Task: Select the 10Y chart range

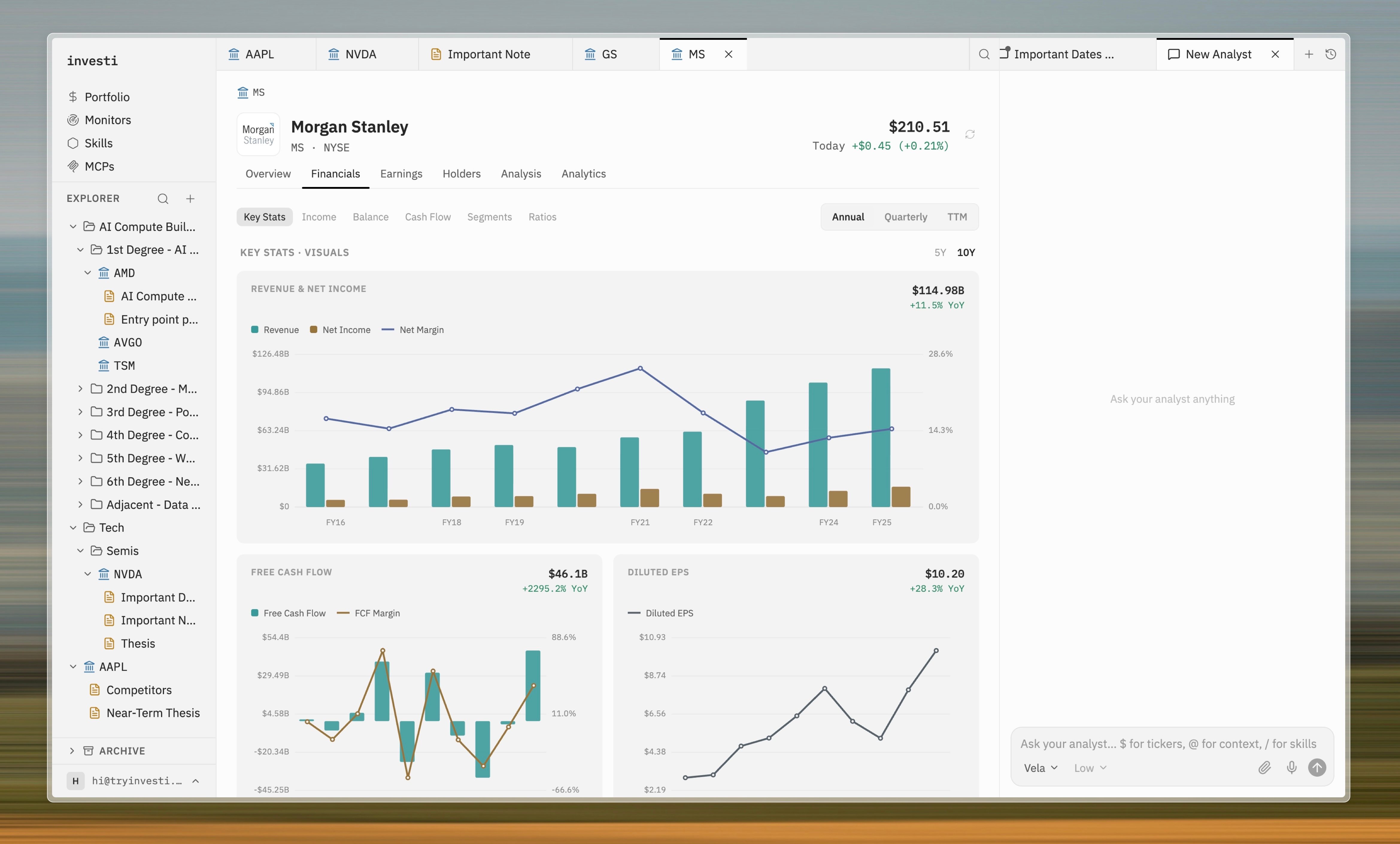Action: click(x=965, y=252)
